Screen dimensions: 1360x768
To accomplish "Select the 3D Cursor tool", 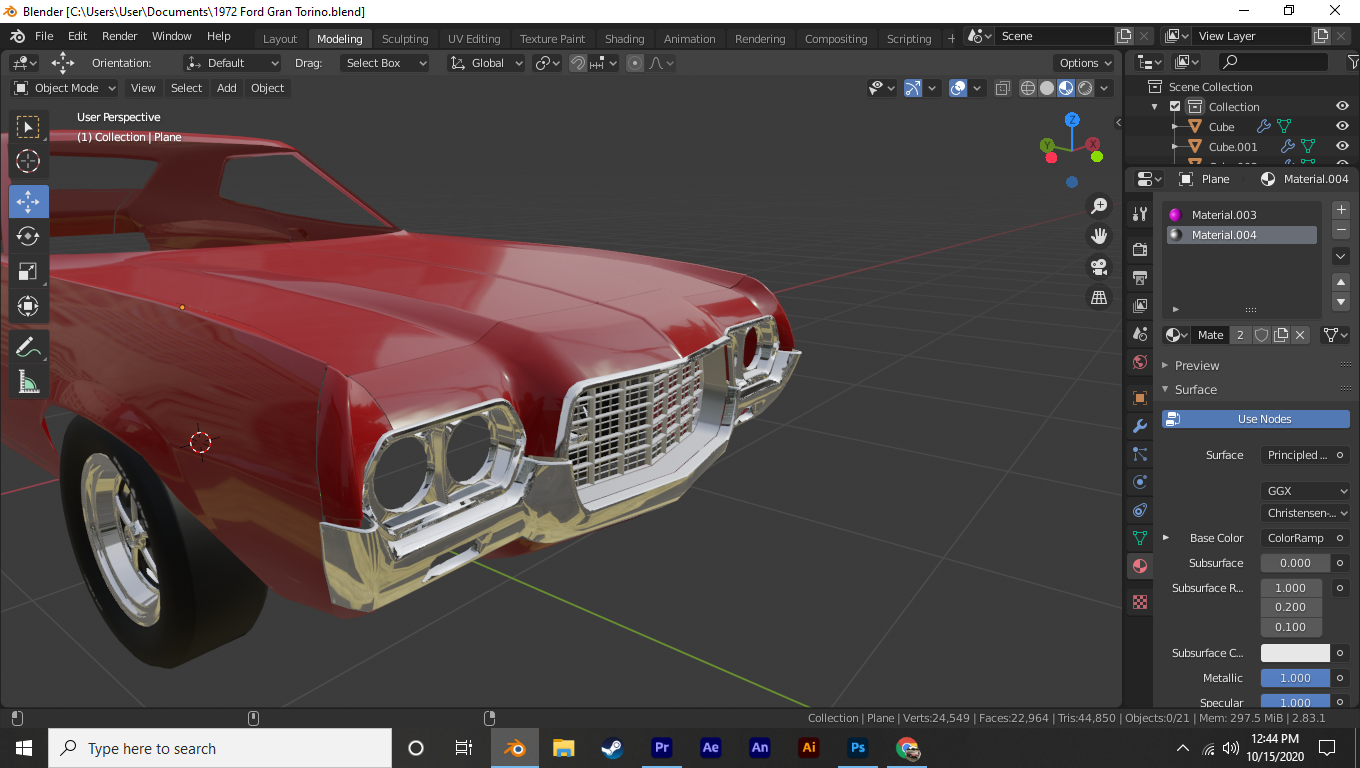I will 28,162.
